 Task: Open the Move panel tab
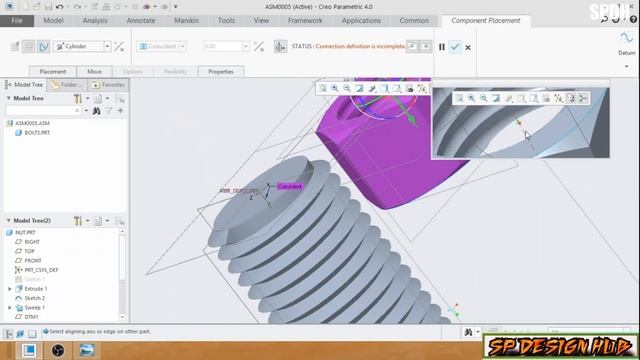tap(94, 71)
